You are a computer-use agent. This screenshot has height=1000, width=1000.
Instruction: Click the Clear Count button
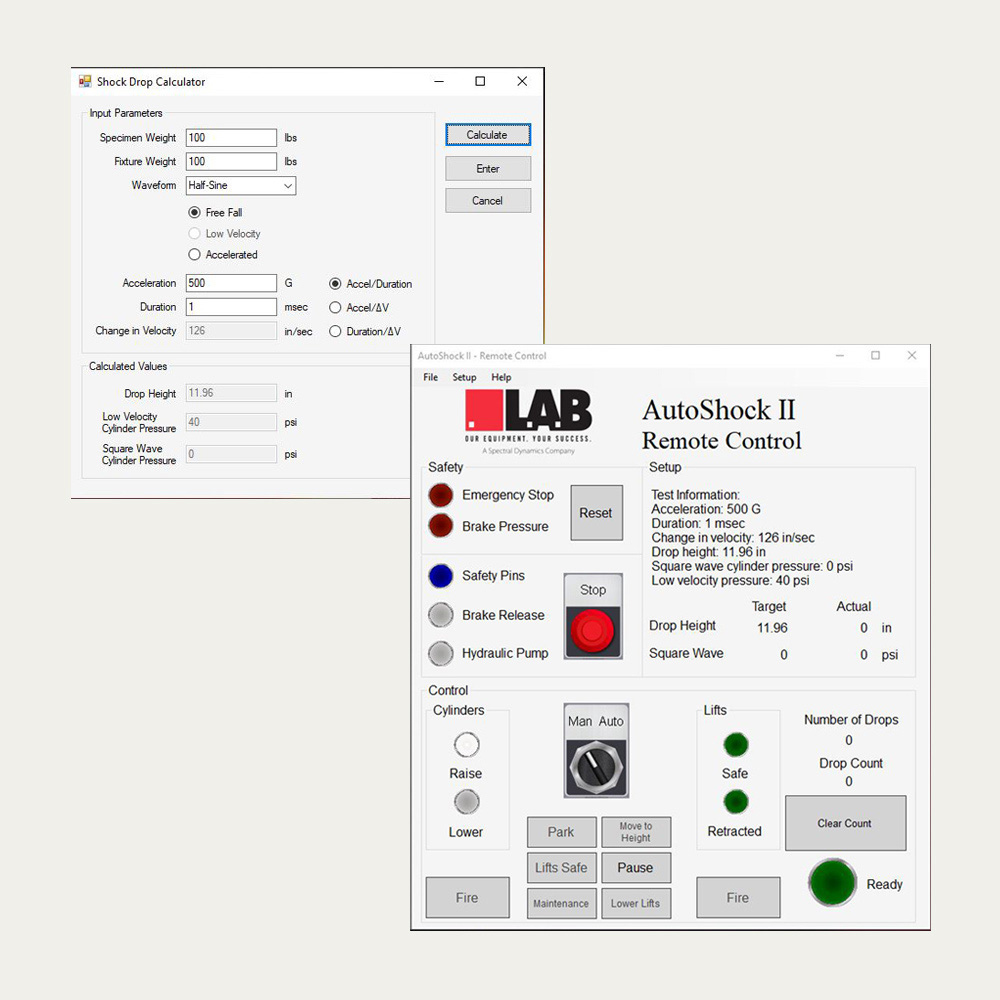[845, 823]
